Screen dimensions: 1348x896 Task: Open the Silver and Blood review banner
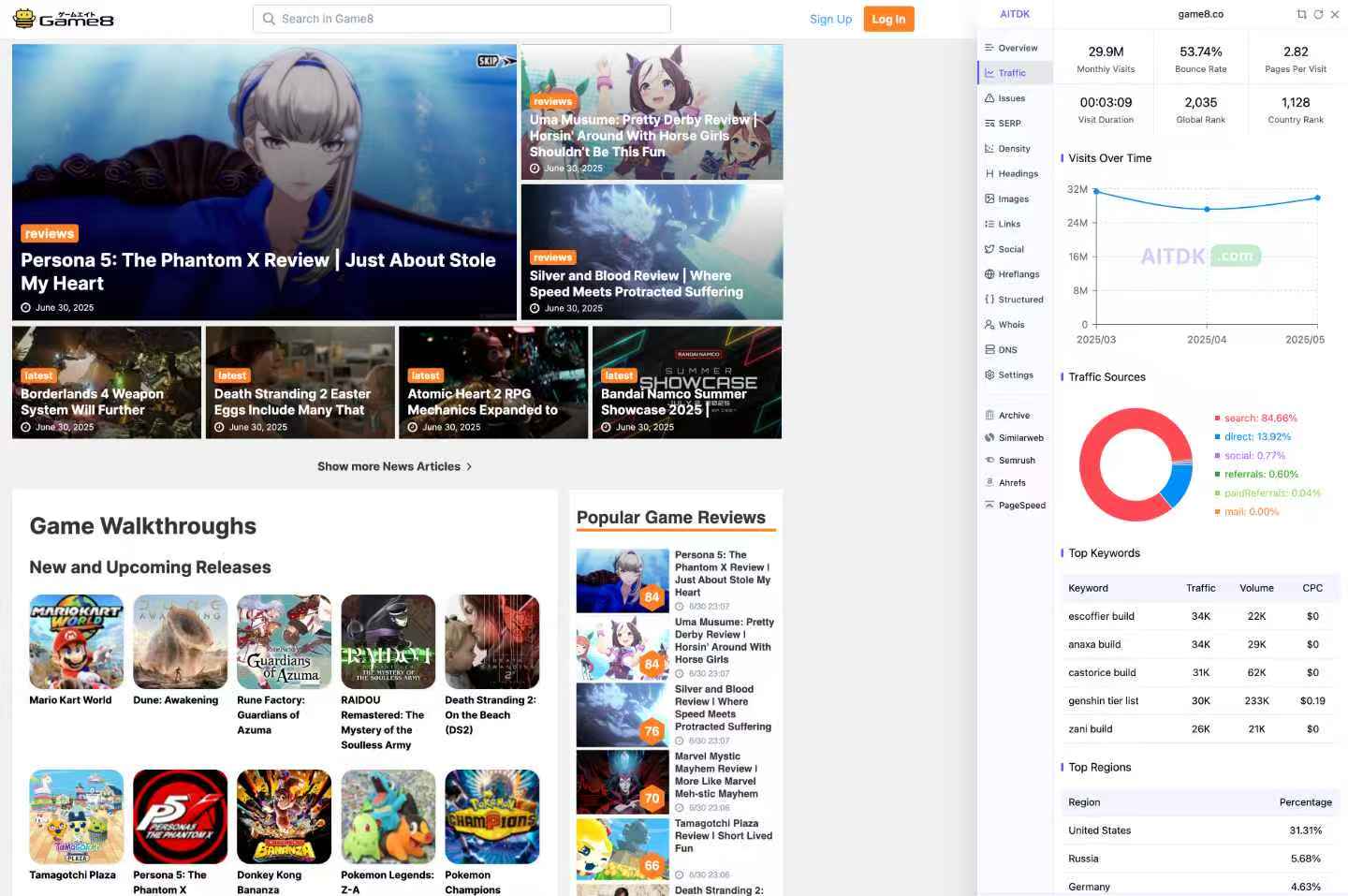652,252
